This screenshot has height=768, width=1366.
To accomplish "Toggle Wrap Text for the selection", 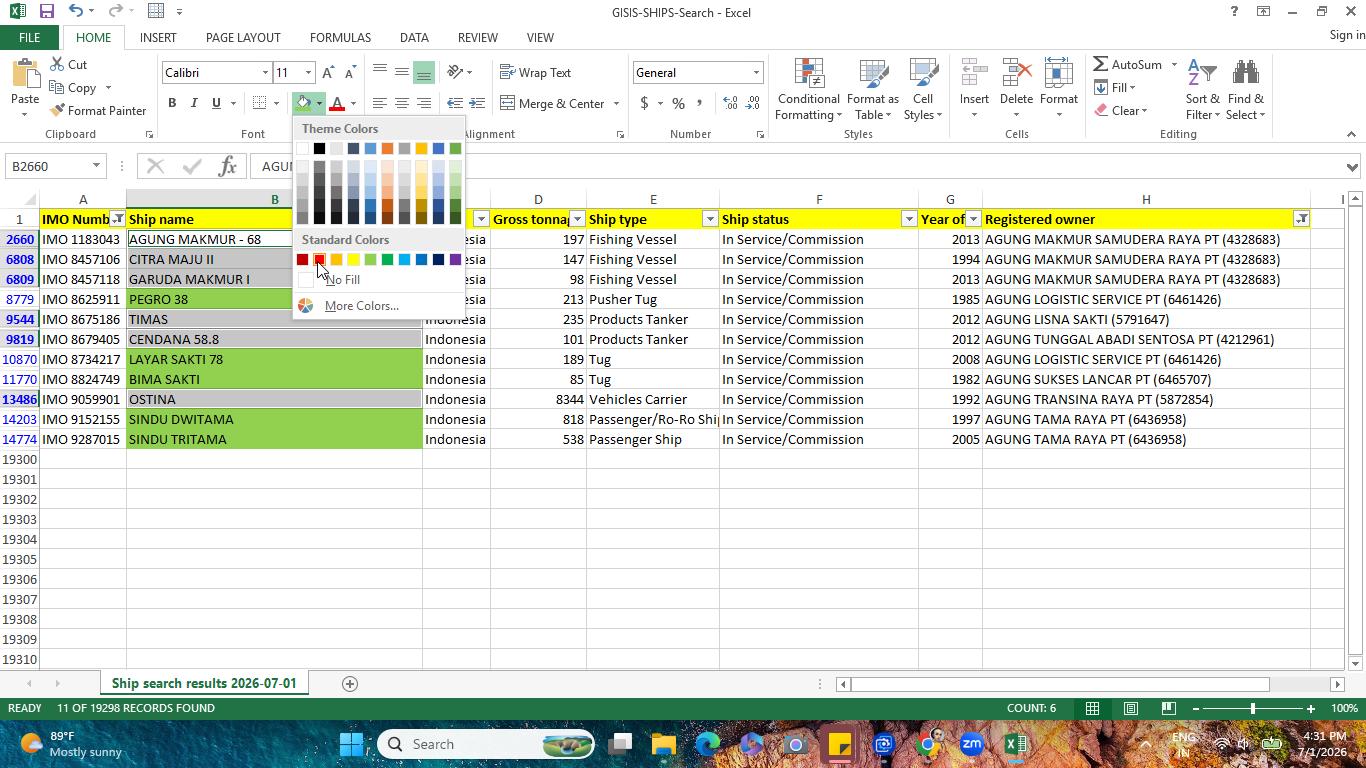I will coord(536,73).
